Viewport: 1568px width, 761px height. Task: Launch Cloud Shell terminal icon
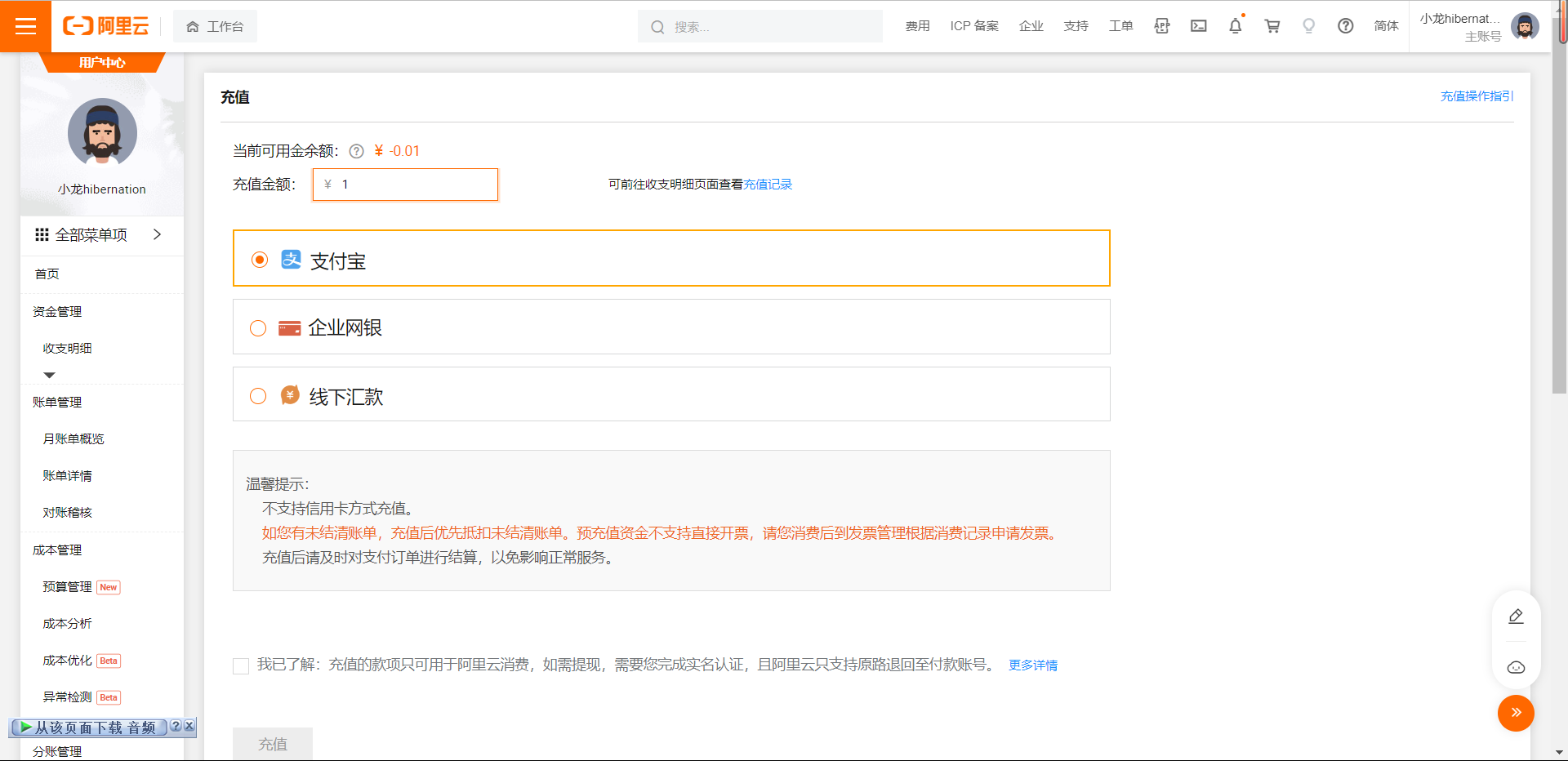[x=1198, y=26]
